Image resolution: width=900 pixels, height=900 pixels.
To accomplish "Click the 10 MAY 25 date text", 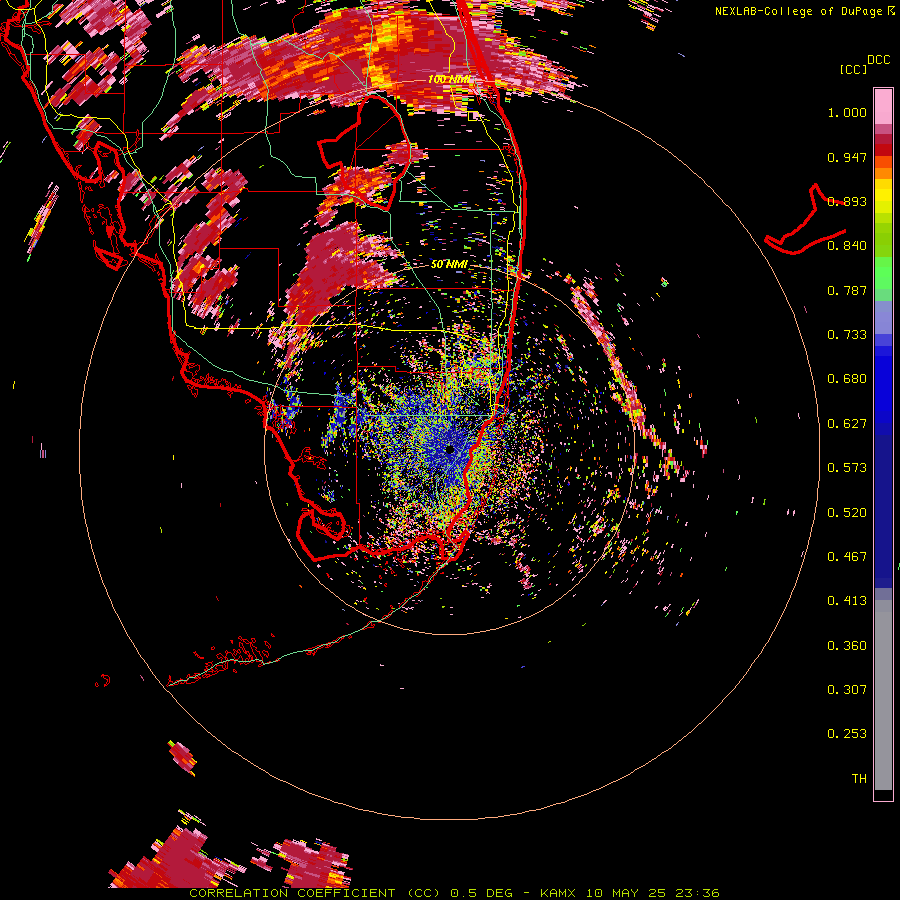I will [x=626, y=893].
